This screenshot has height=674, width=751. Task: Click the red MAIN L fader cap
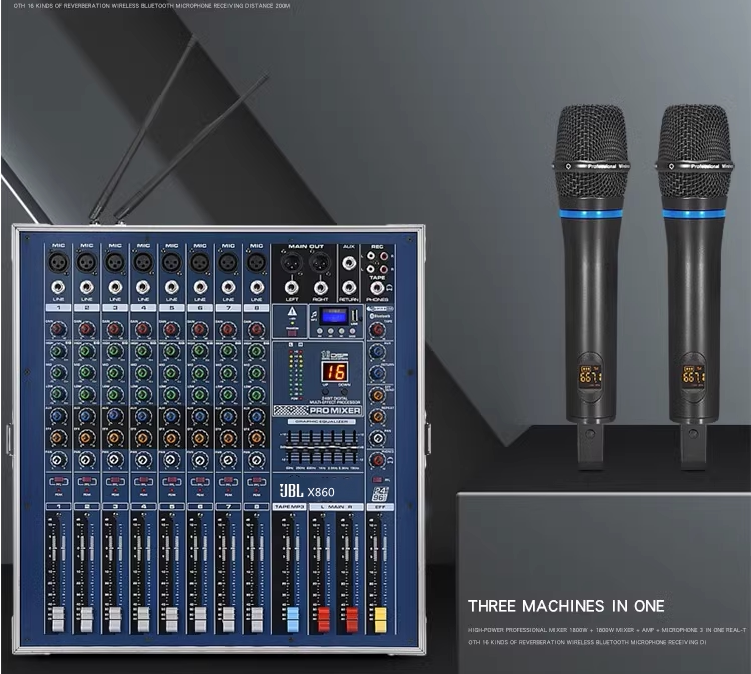[x=323, y=618]
